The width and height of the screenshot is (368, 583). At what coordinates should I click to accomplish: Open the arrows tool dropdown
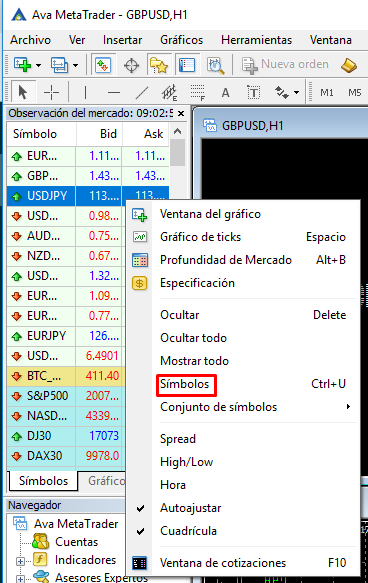[x=296, y=92]
